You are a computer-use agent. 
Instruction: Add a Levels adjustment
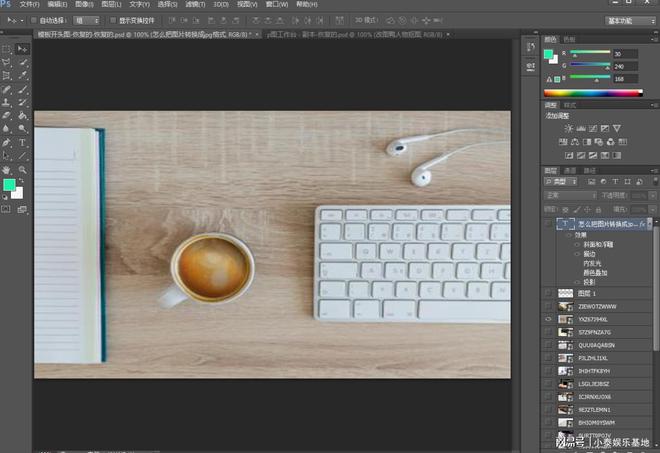tap(581, 128)
